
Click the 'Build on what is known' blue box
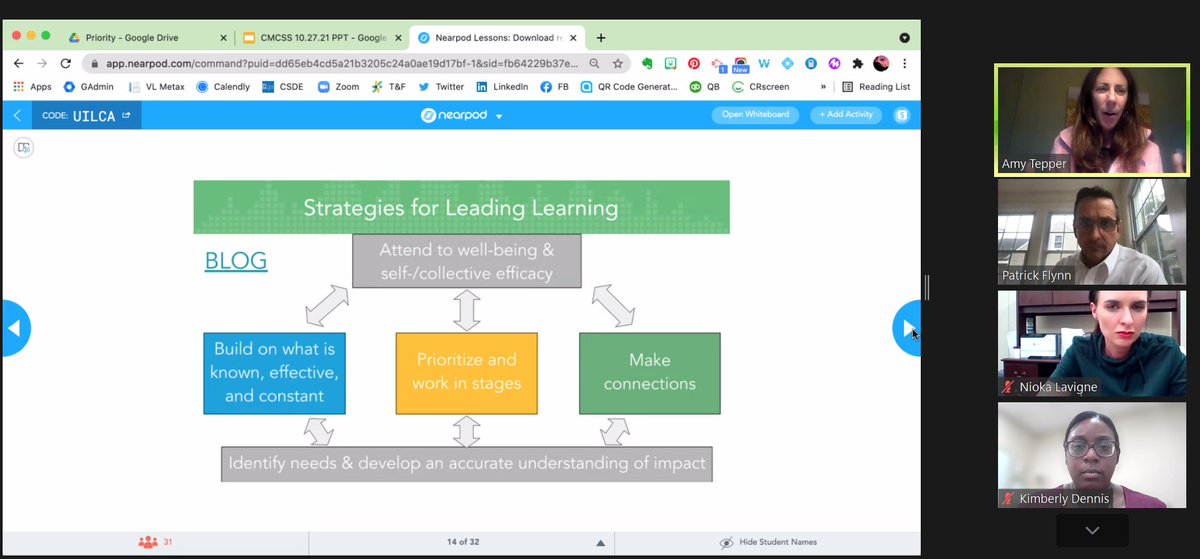pyautogui.click(x=274, y=373)
